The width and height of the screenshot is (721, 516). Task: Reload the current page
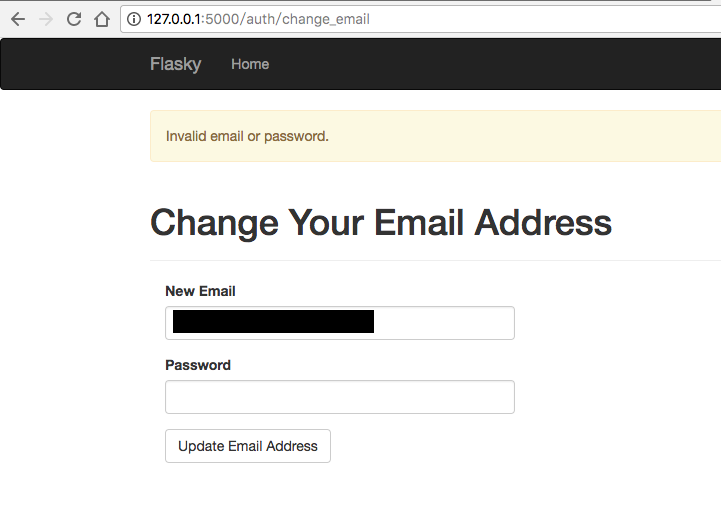74,19
